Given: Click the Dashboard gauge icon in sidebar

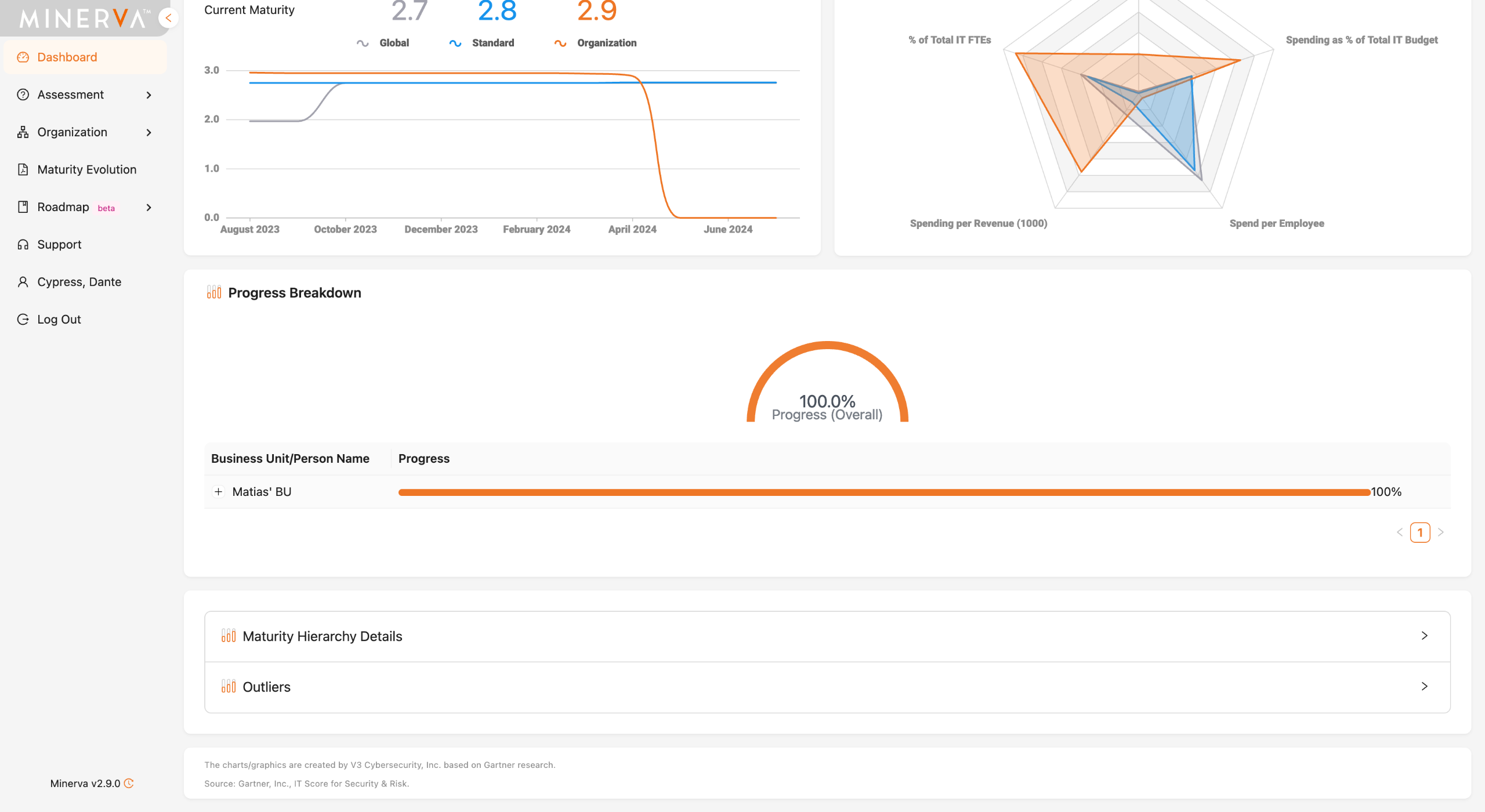Looking at the screenshot, I should (x=23, y=57).
